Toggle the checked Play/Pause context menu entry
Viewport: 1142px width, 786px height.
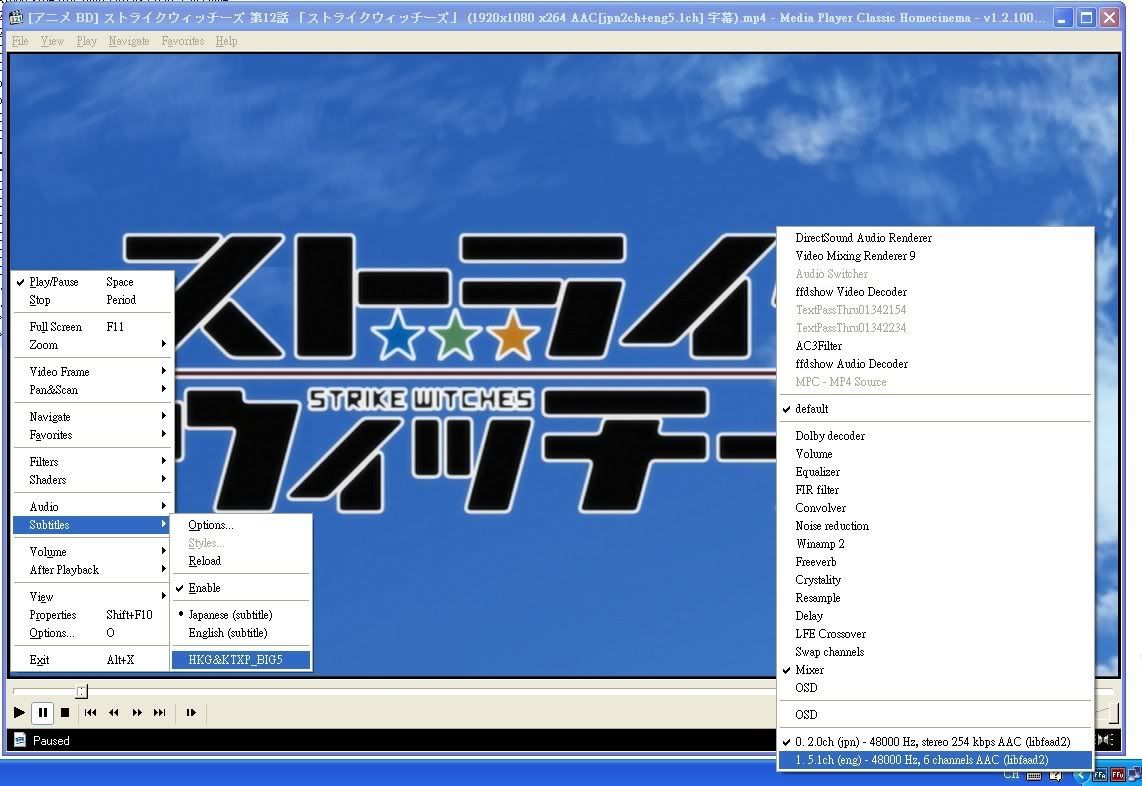[x=93, y=282]
